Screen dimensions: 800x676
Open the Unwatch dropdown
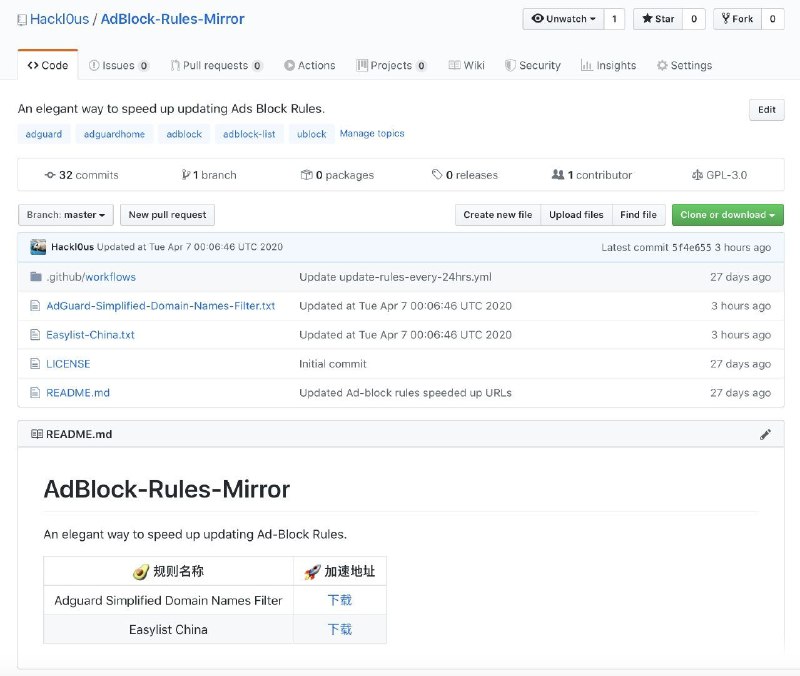click(563, 19)
